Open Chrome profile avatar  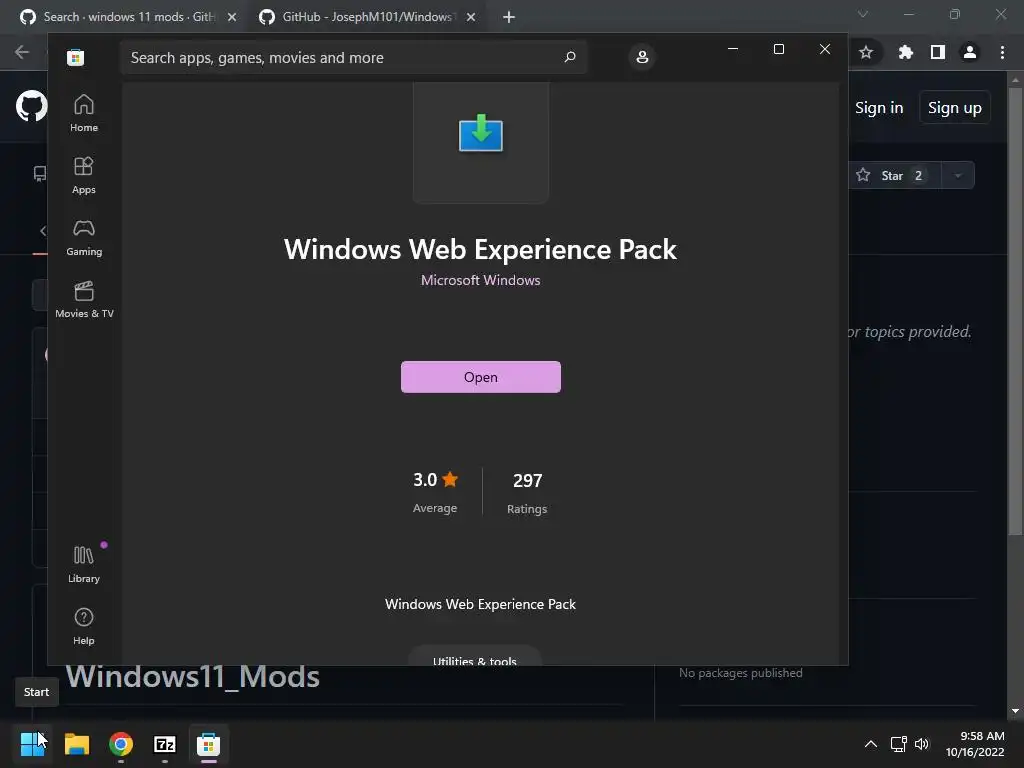pyautogui.click(x=970, y=52)
